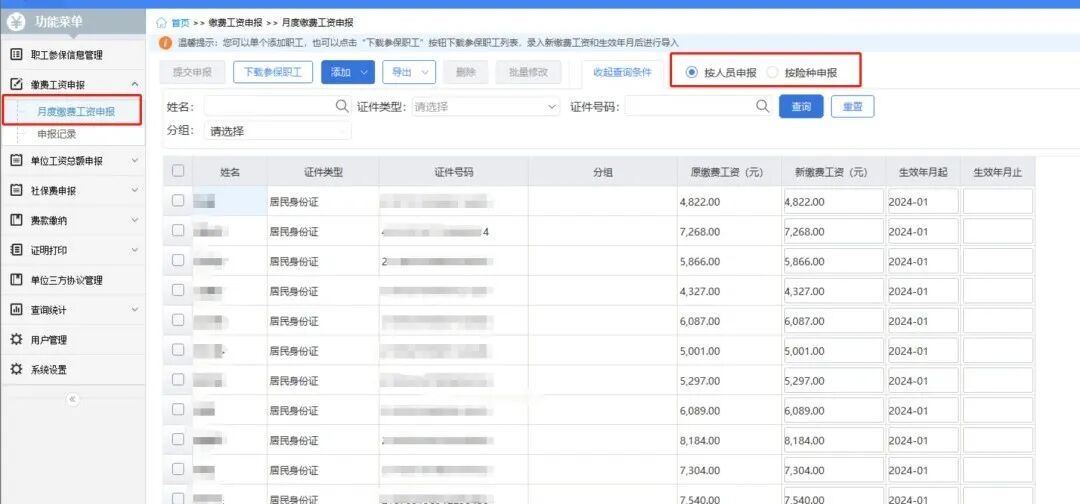Open the 分组 请选择 dropdown
The image size is (1080, 504).
[x=278, y=131]
